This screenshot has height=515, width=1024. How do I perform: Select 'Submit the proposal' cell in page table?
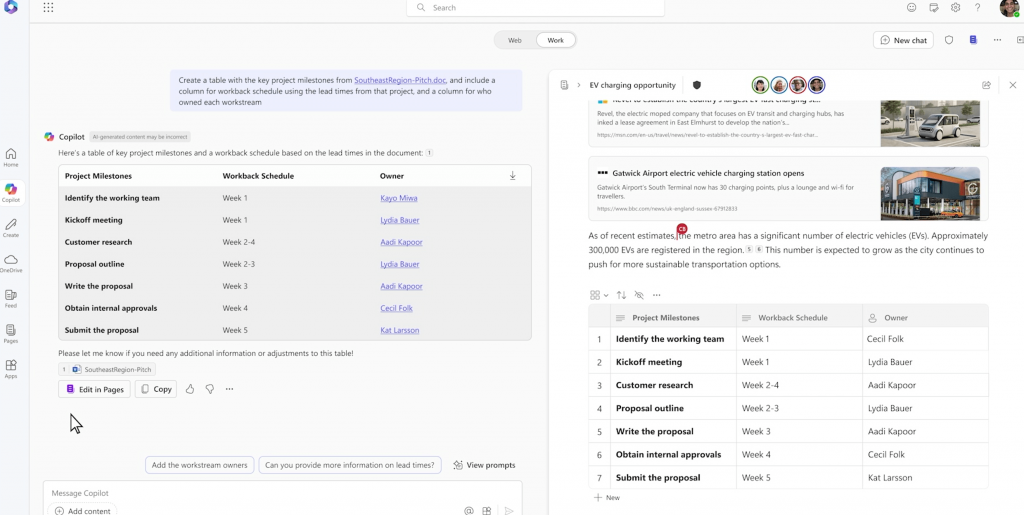point(673,477)
